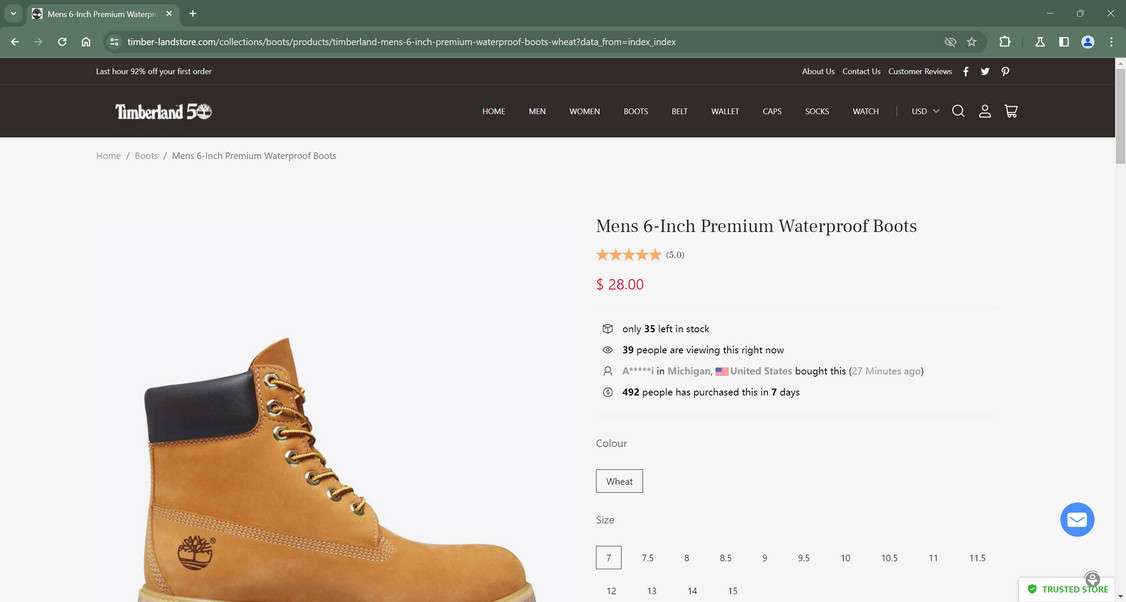The height and width of the screenshot is (602, 1126).
Task: Select the Wheat colour swatch
Action: [619, 481]
